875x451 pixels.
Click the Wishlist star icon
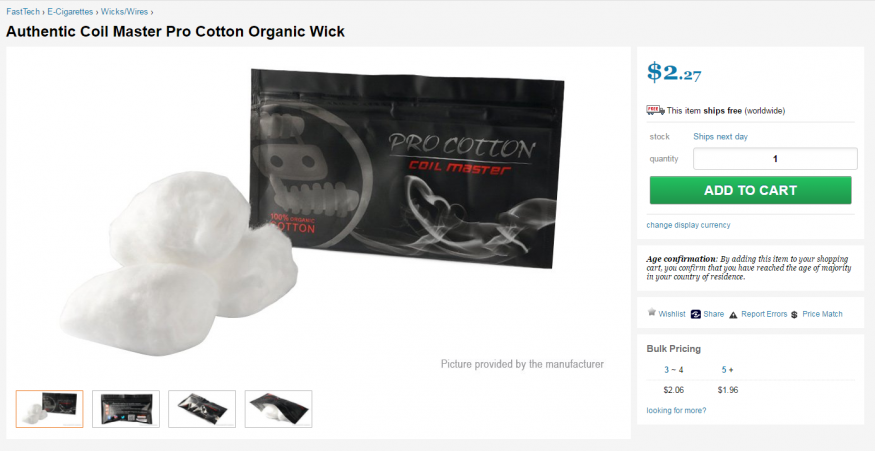[x=651, y=313]
